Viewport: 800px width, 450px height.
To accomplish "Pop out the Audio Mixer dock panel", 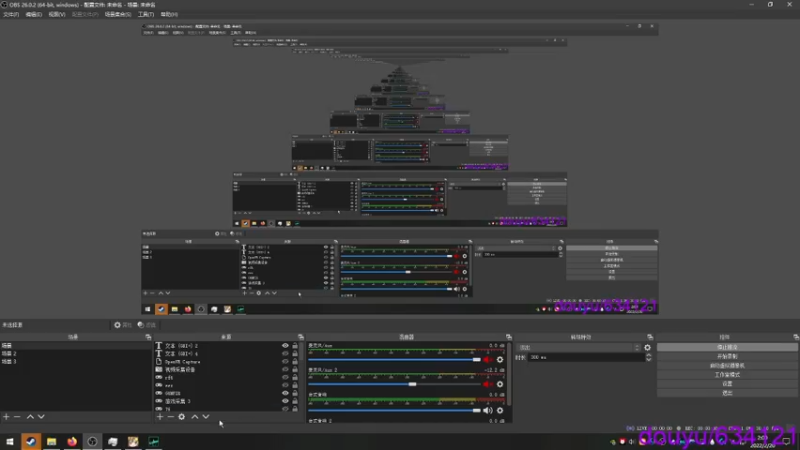I will (x=509, y=337).
